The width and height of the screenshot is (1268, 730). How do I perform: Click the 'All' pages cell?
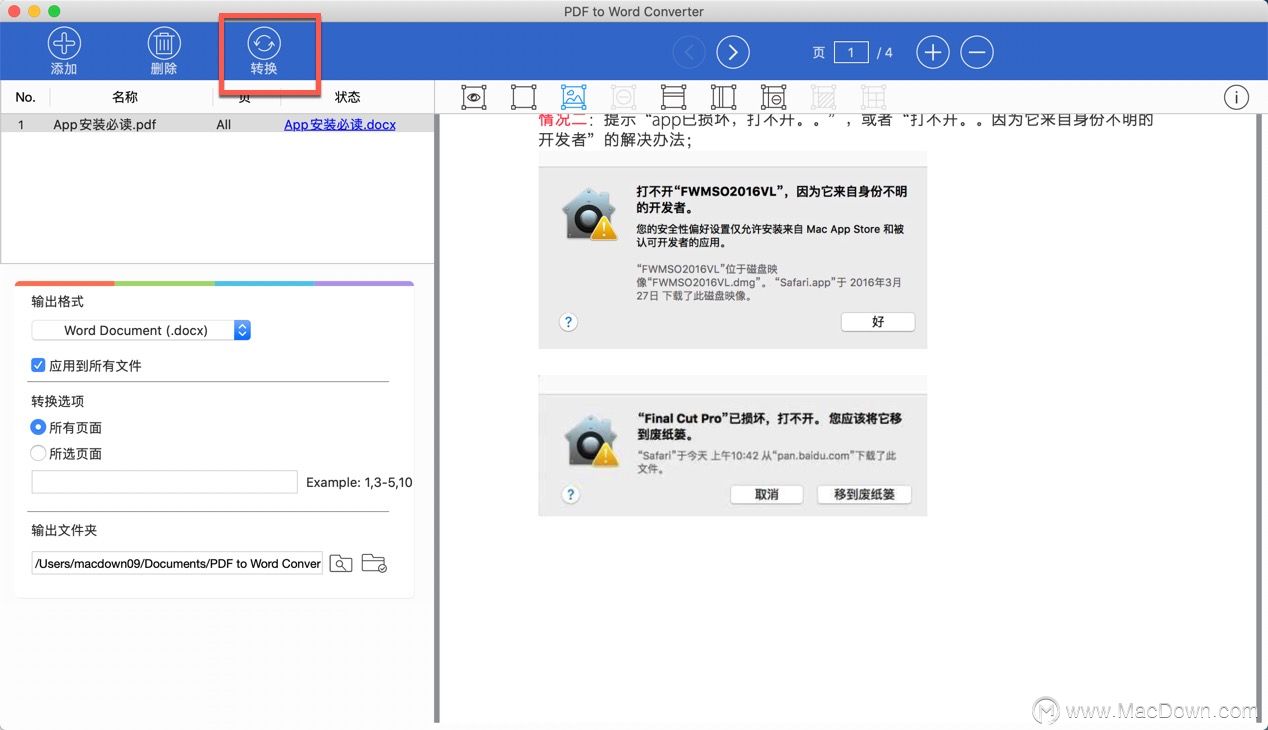(x=224, y=125)
